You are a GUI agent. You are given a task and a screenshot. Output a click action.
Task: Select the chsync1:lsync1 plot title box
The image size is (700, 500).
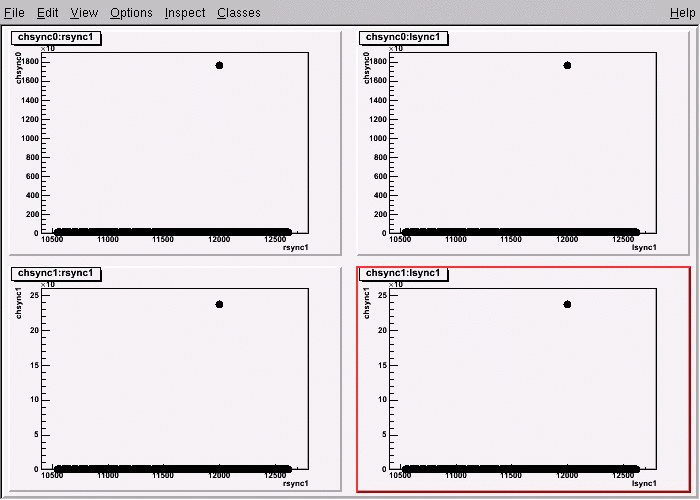[403, 273]
